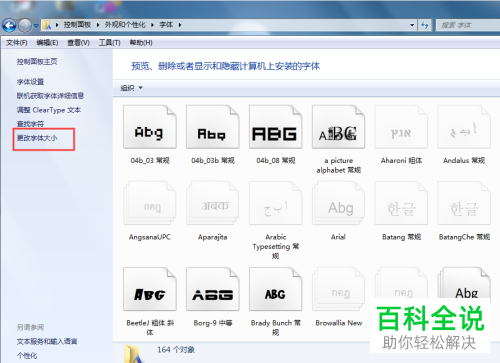Open 个性化 link at sidebar bottom

coord(27,356)
